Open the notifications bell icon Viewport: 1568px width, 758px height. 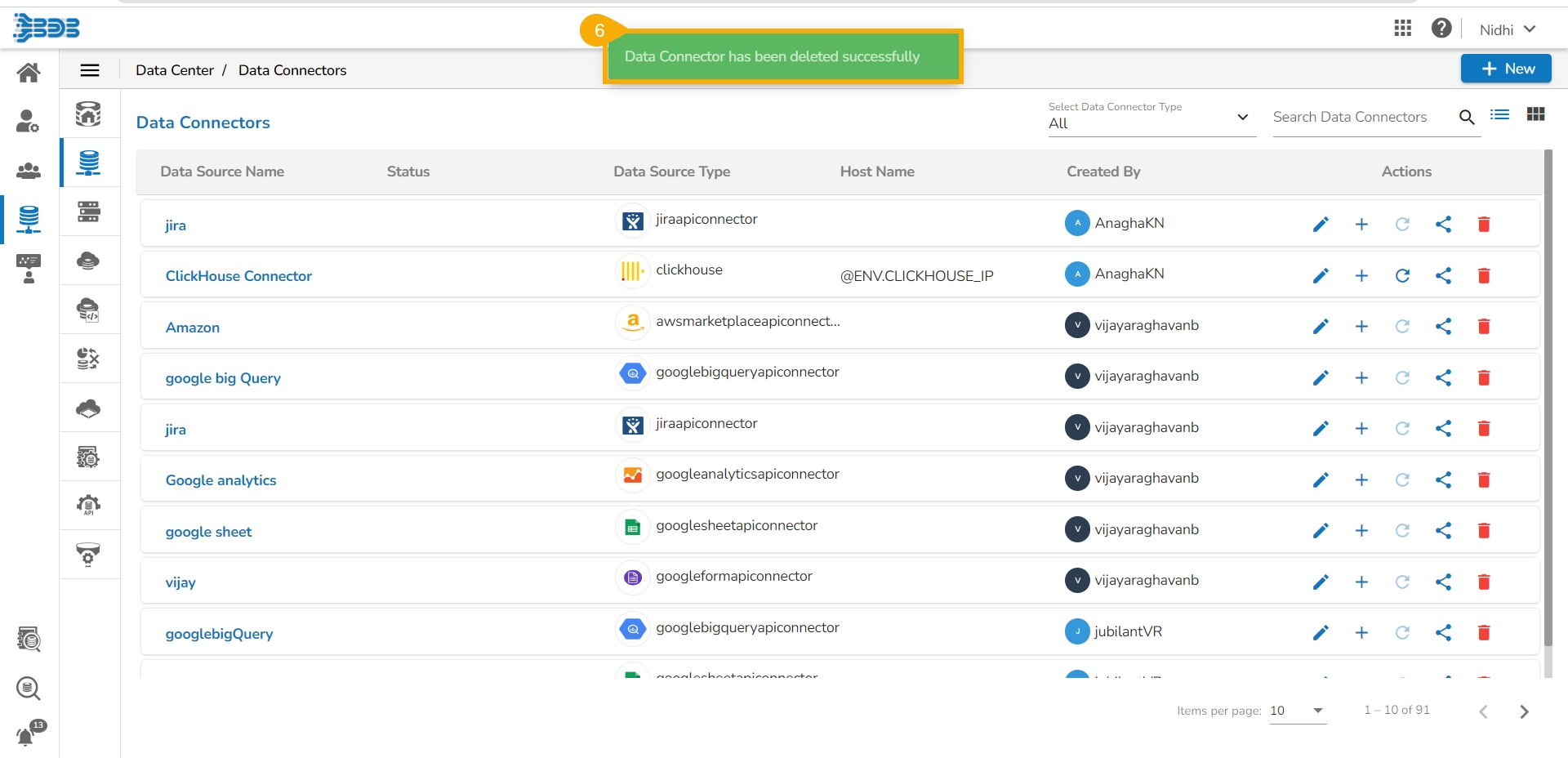26,737
